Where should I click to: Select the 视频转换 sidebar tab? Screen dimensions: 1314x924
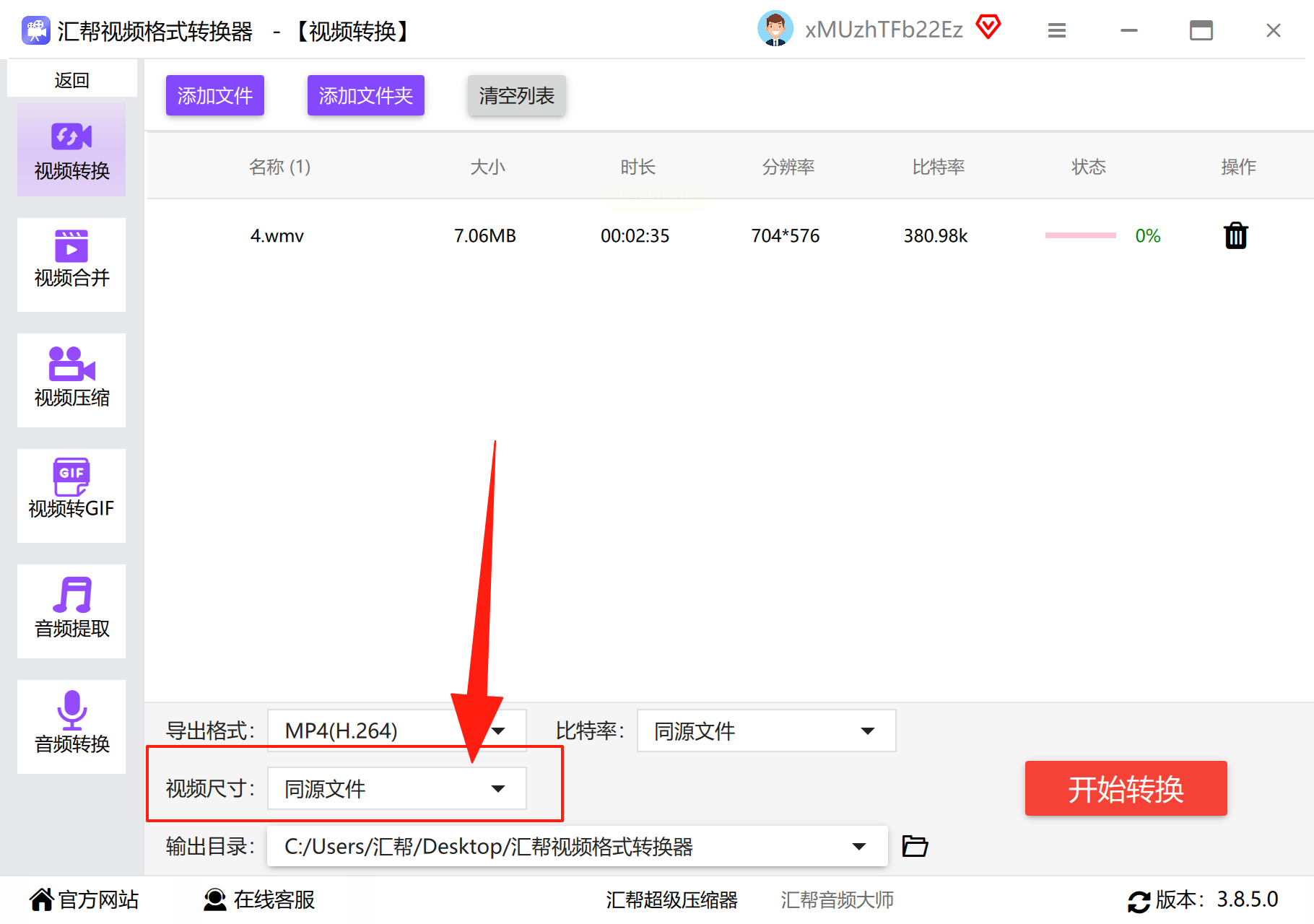(x=71, y=149)
